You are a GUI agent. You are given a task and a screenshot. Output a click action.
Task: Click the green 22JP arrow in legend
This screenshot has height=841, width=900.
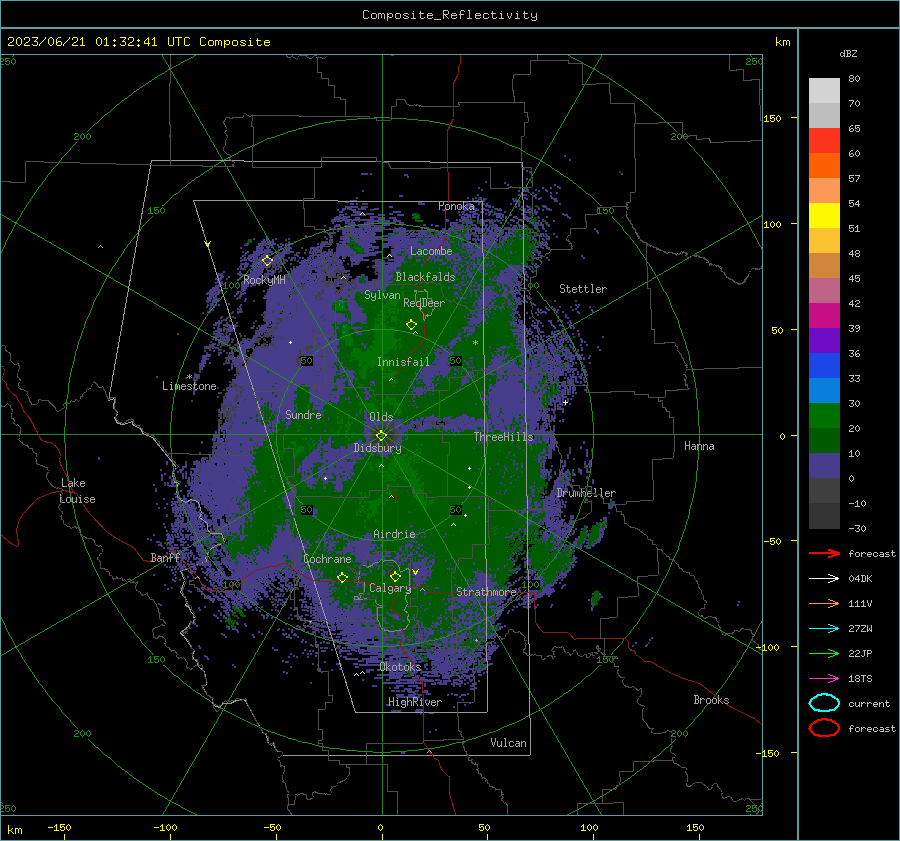tap(824, 653)
